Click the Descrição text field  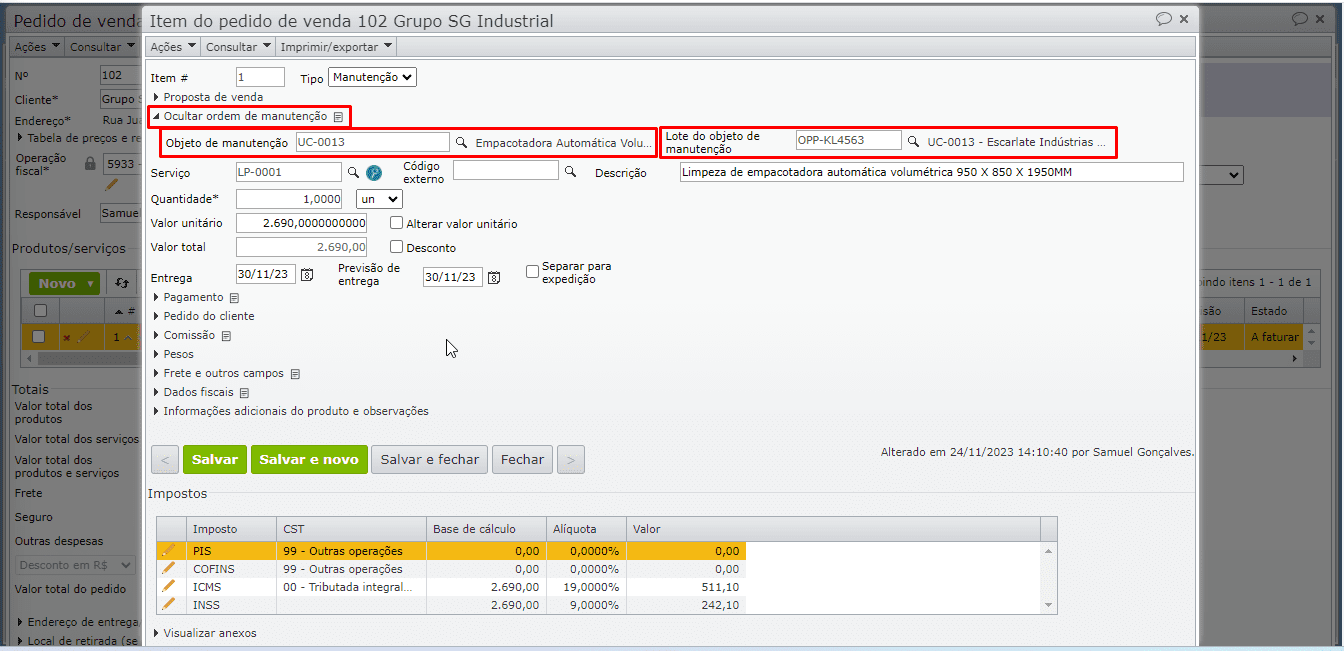931,172
